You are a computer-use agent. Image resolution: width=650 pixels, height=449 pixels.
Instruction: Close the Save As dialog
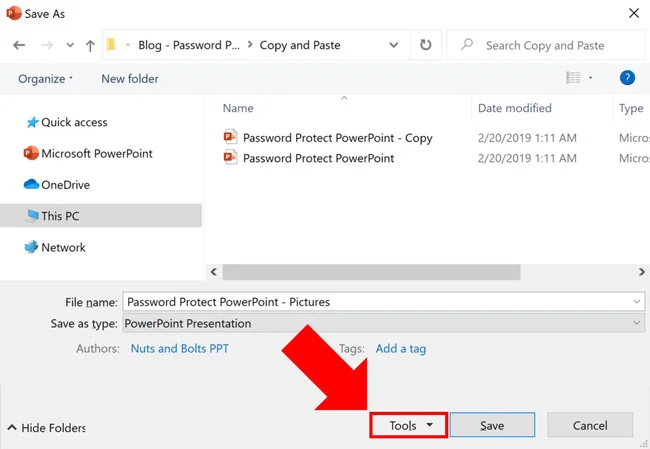(633, 13)
